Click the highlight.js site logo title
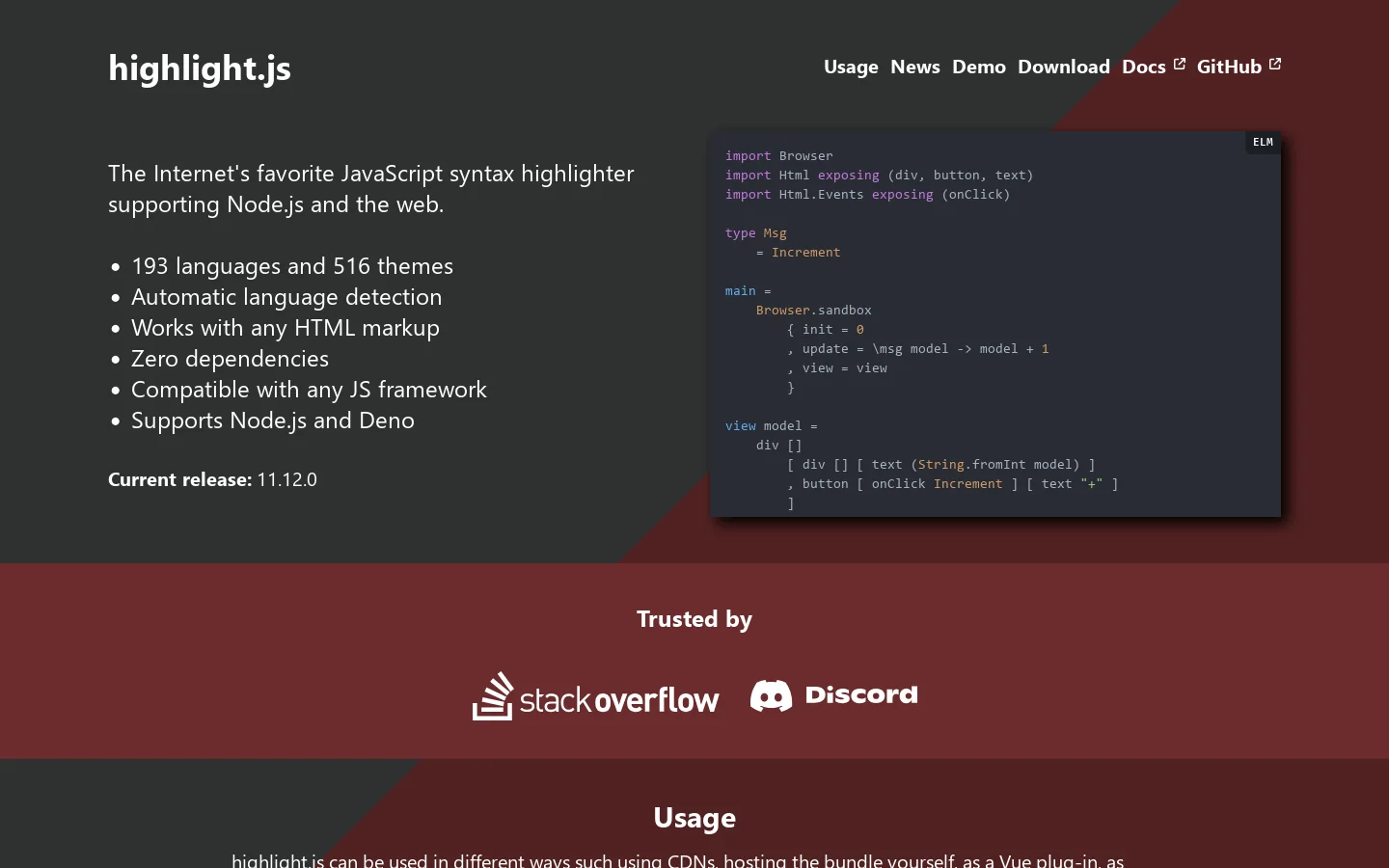This screenshot has height=868, width=1389. pos(200,68)
